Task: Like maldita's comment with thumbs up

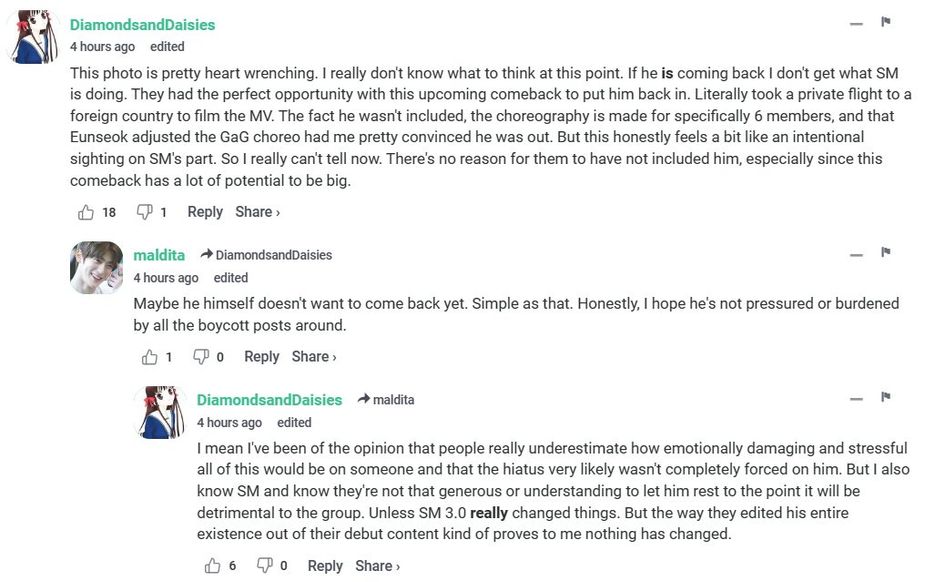Action: (x=150, y=357)
